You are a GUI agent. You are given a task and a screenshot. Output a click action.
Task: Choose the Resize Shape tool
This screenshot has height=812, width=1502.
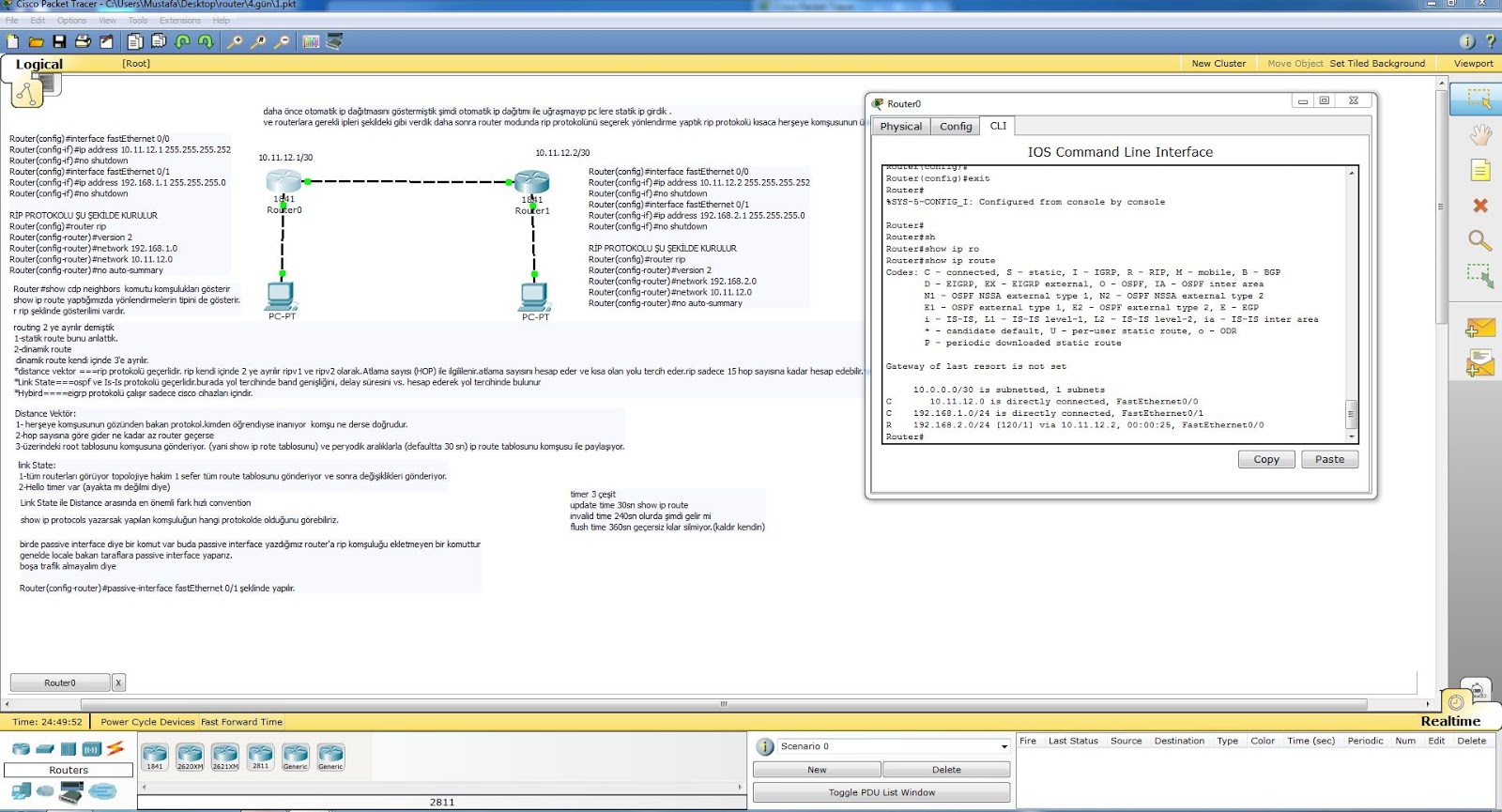(x=1479, y=275)
